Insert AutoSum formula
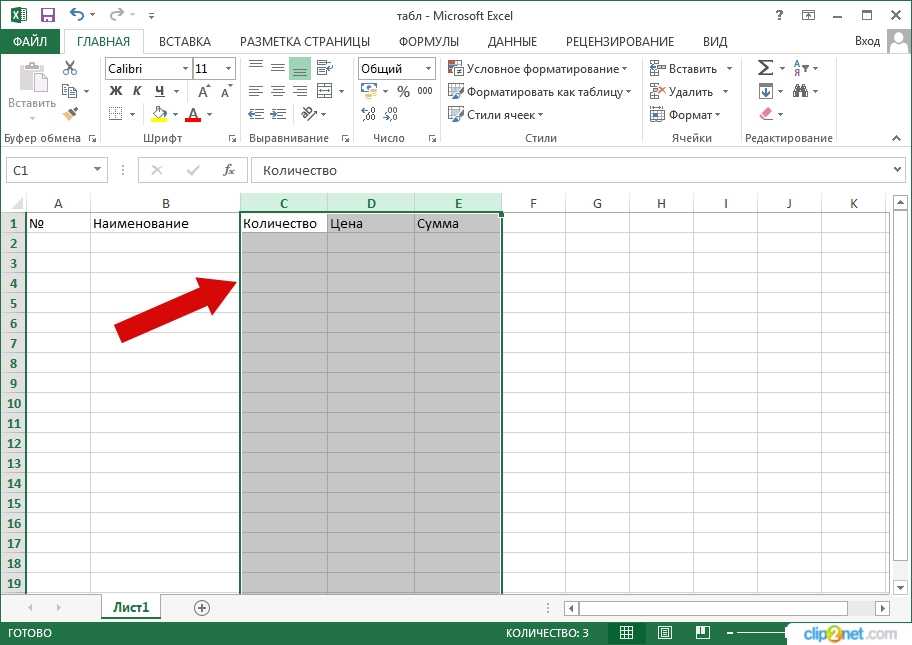Screen dimensions: 912x645 click(765, 68)
